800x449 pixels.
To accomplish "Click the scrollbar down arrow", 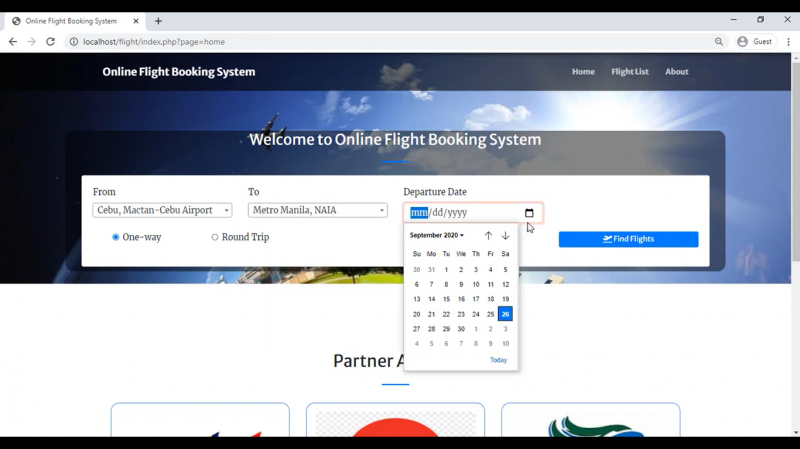I will pos(795,433).
